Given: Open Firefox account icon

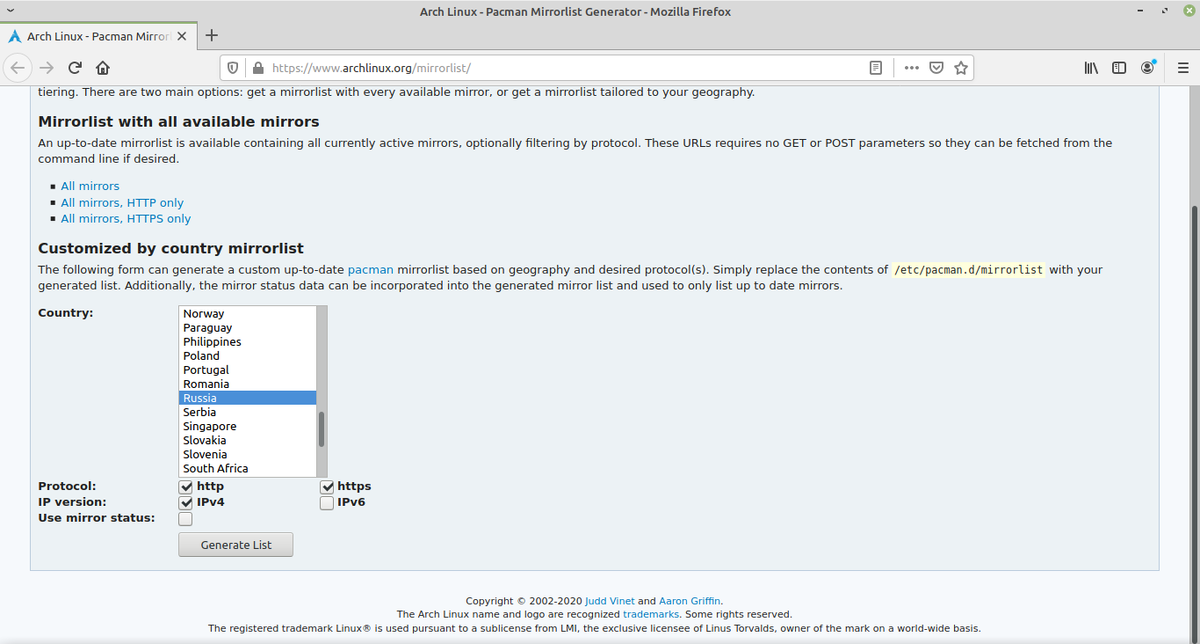Looking at the screenshot, I should 1147,69.
